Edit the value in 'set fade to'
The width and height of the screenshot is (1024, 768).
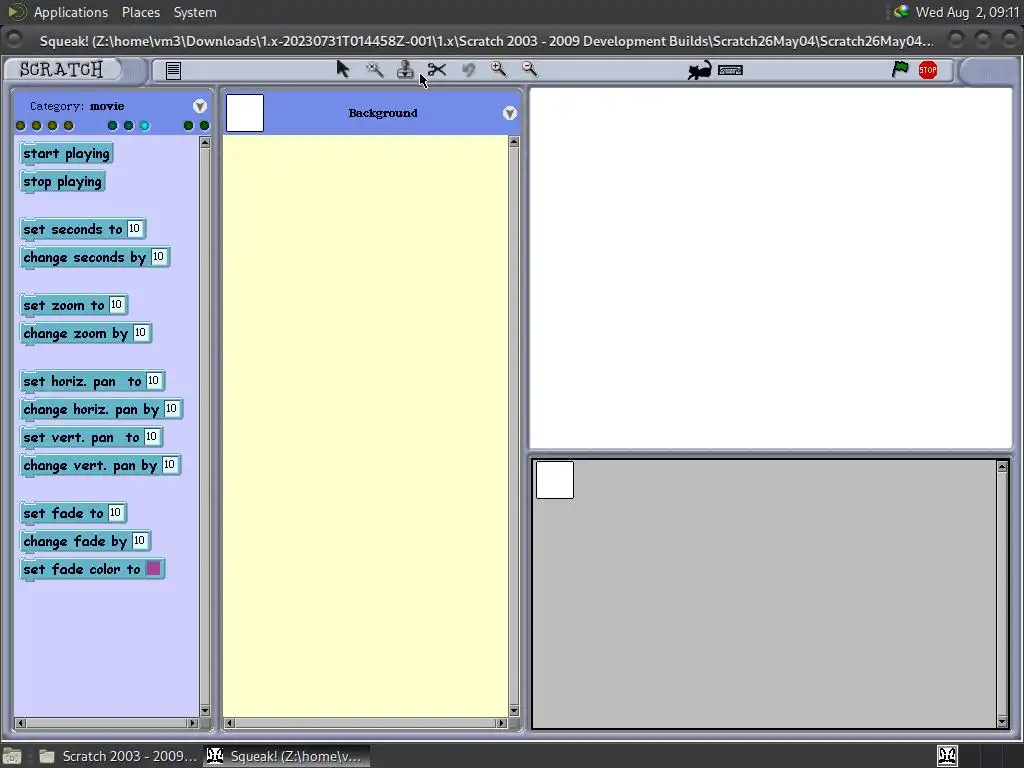click(x=115, y=513)
